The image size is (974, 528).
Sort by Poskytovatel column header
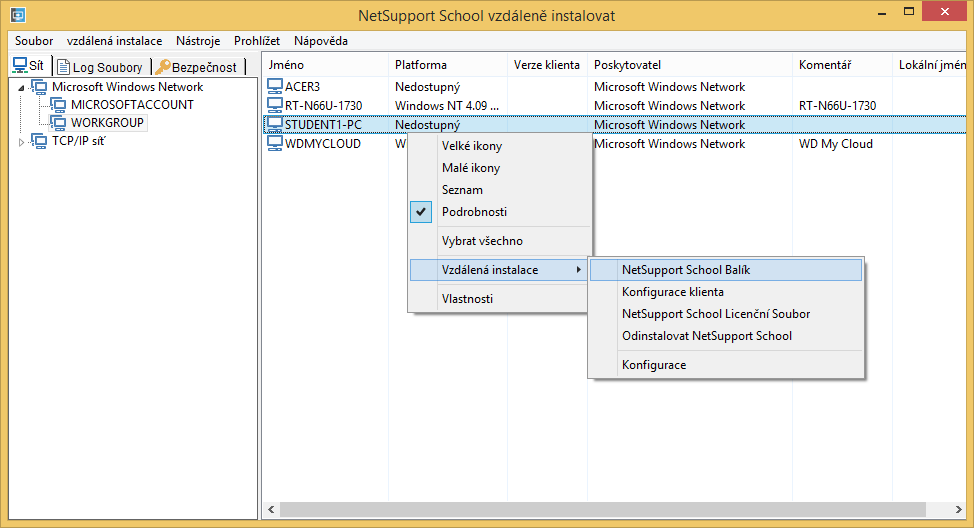point(690,65)
